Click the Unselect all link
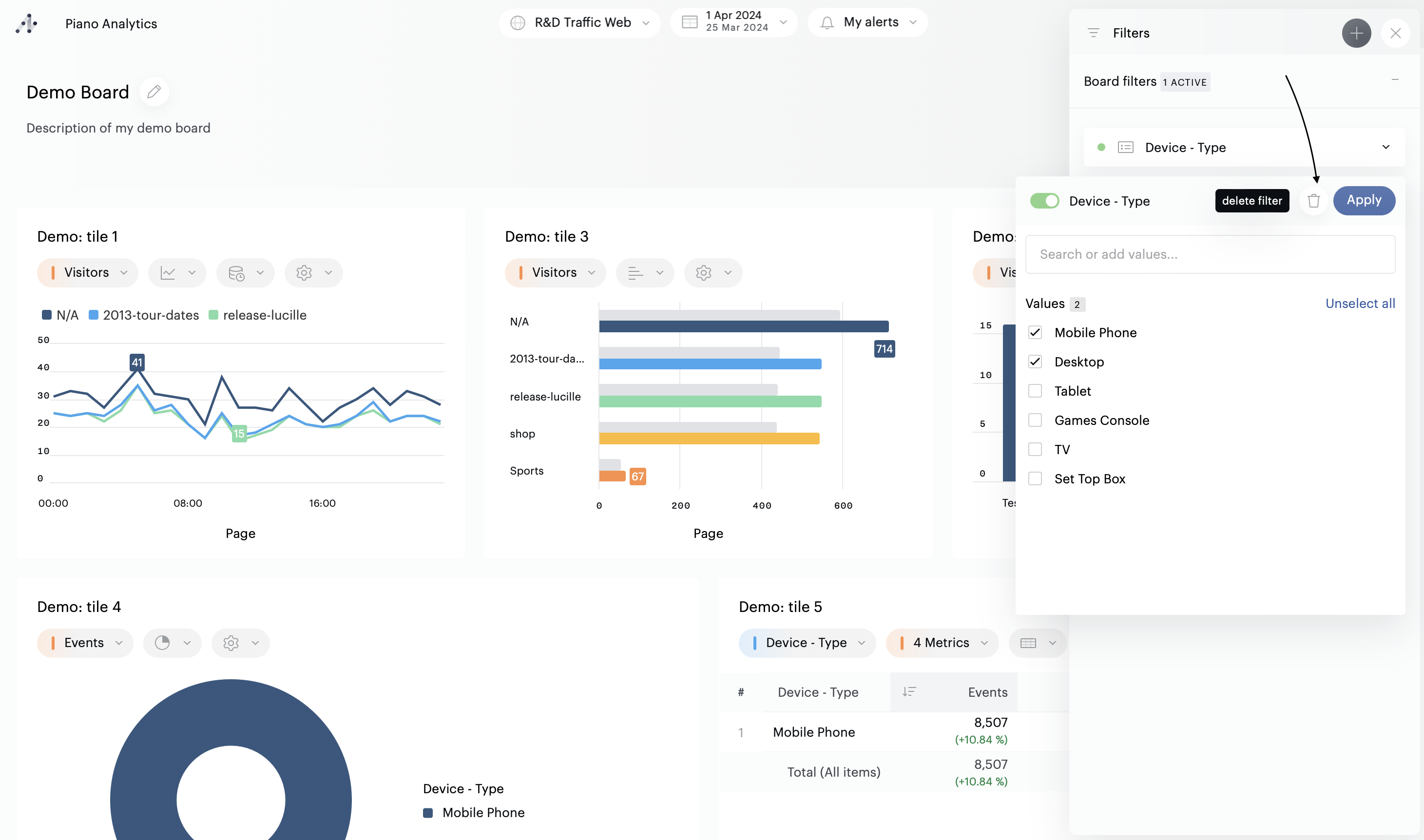1424x840 pixels. (x=1360, y=304)
